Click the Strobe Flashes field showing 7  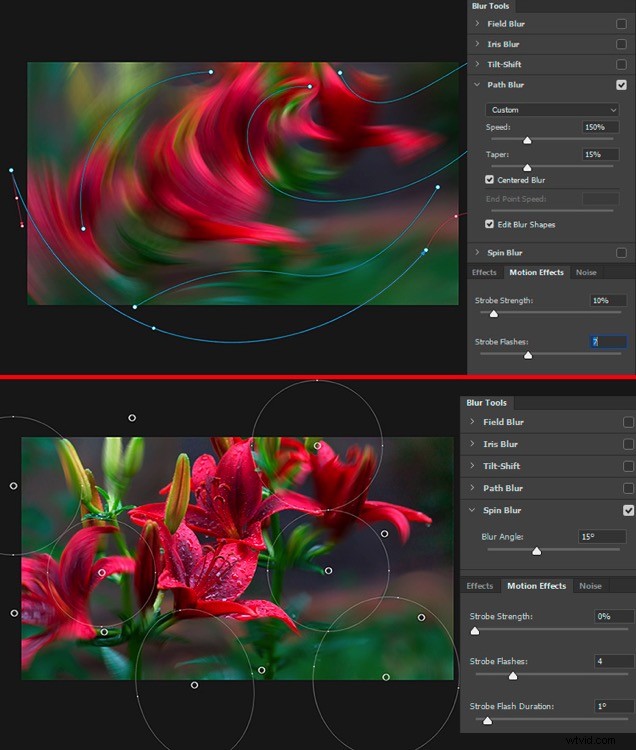click(608, 342)
